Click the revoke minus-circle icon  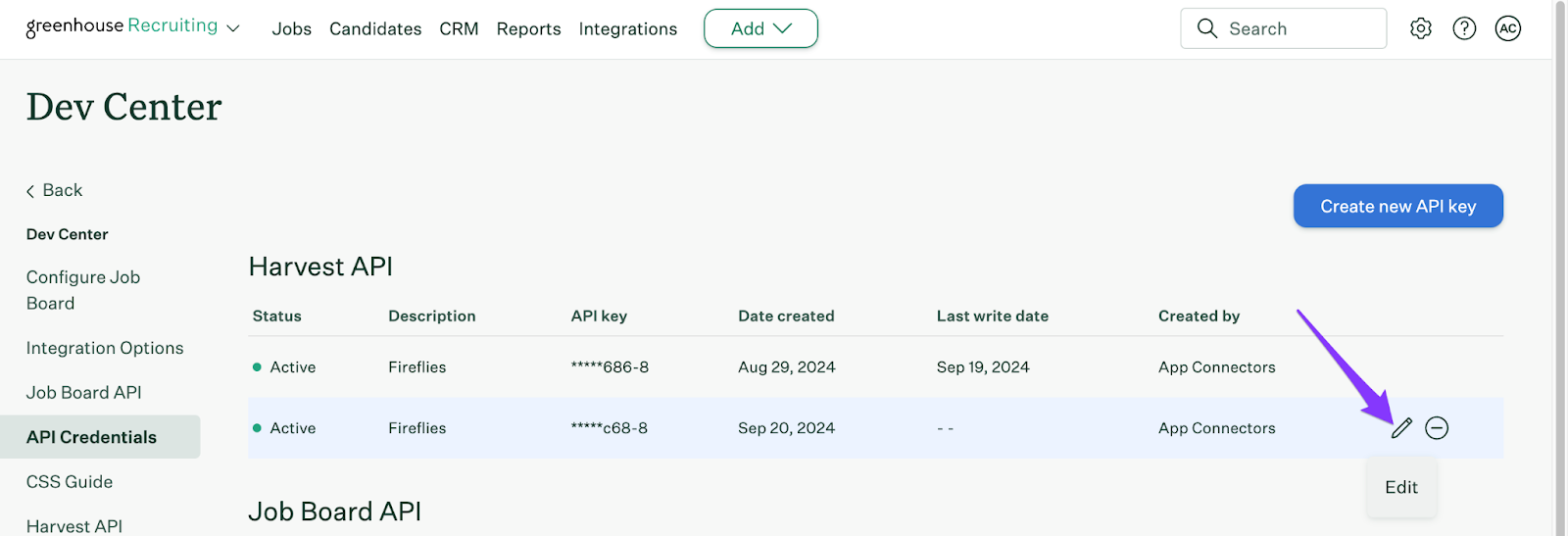click(1437, 428)
